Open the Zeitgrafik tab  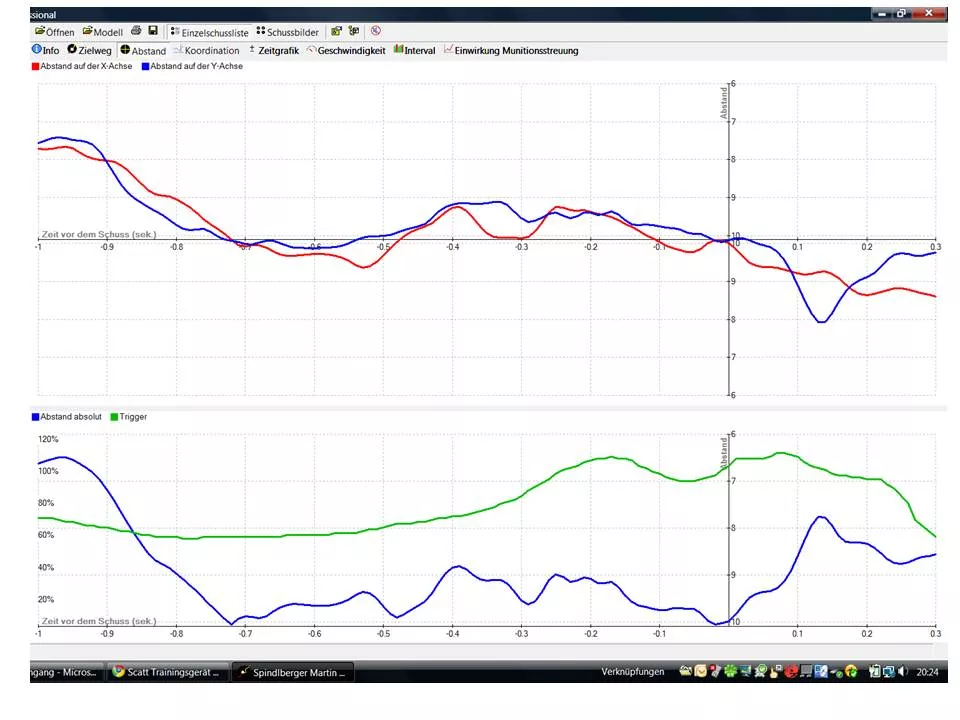tap(272, 50)
